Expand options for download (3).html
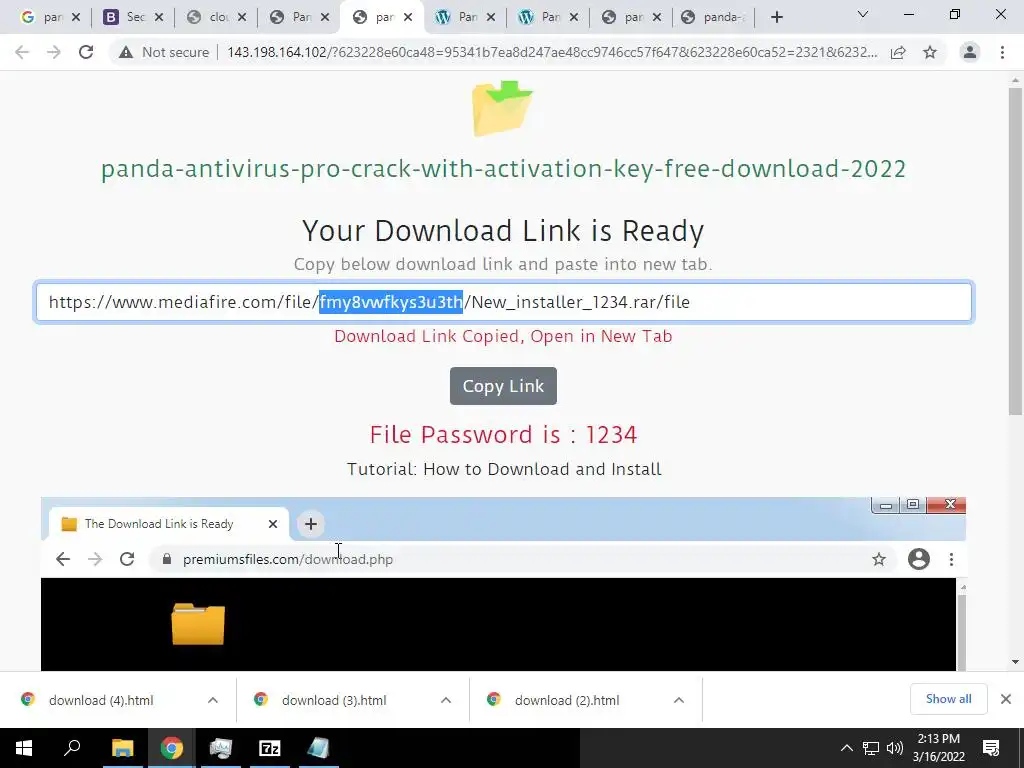Viewport: 1024px width, 768px height. pyautogui.click(x=445, y=700)
